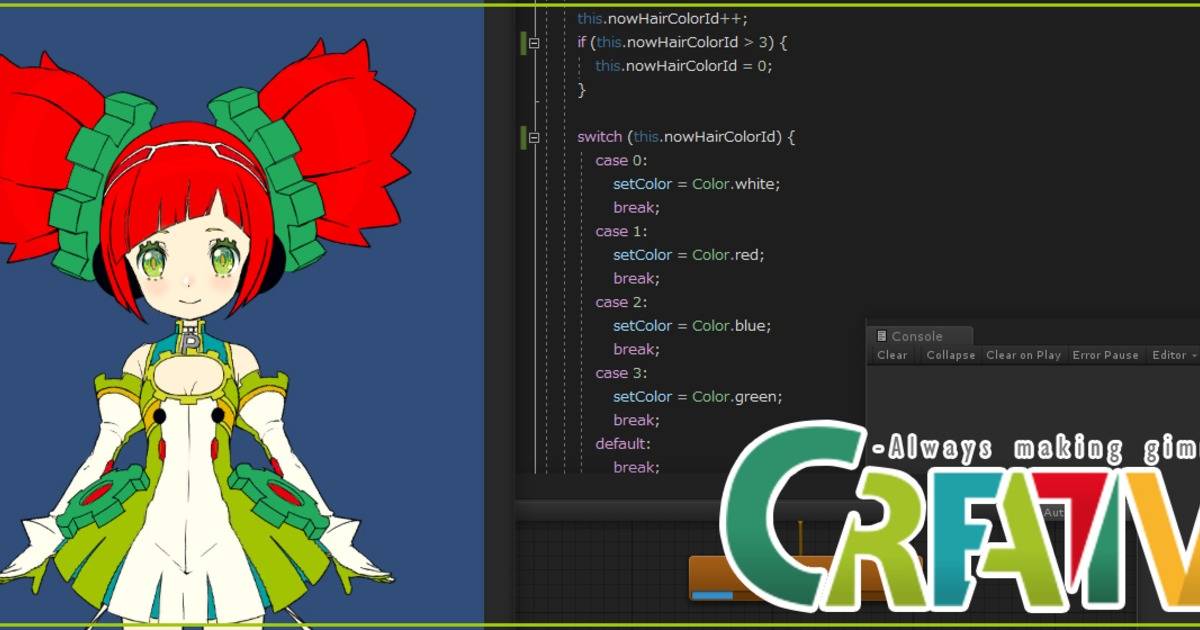Toggle Clear on Play in Console

click(x=1023, y=355)
